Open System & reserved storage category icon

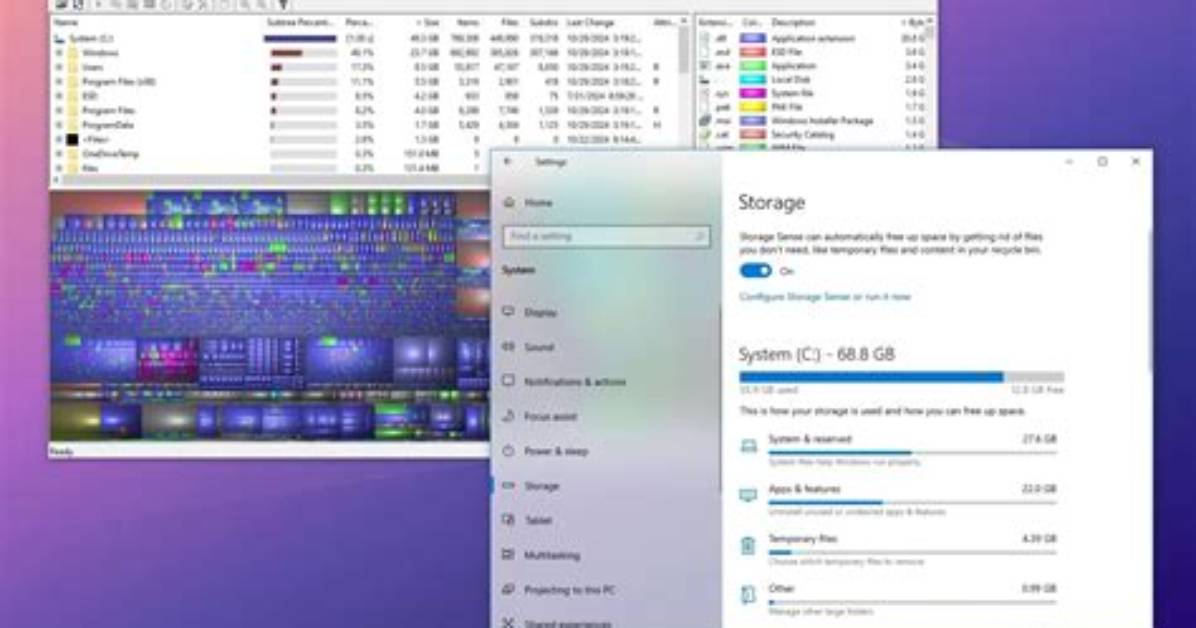[749, 446]
